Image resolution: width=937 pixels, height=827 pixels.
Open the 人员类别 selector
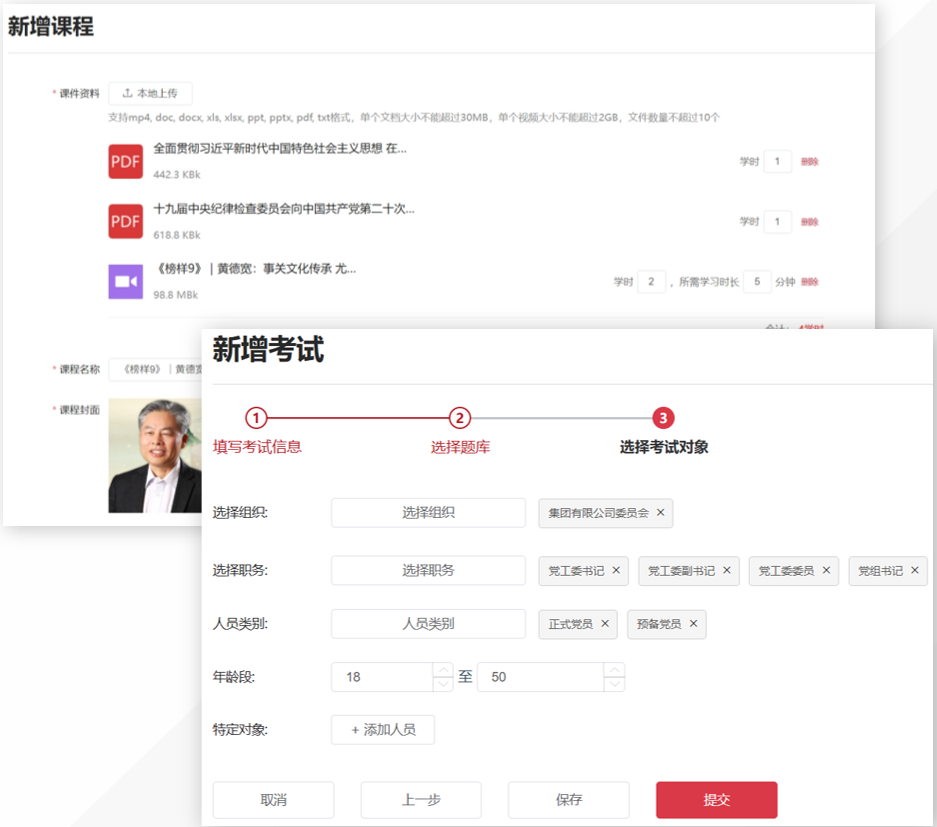point(428,623)
